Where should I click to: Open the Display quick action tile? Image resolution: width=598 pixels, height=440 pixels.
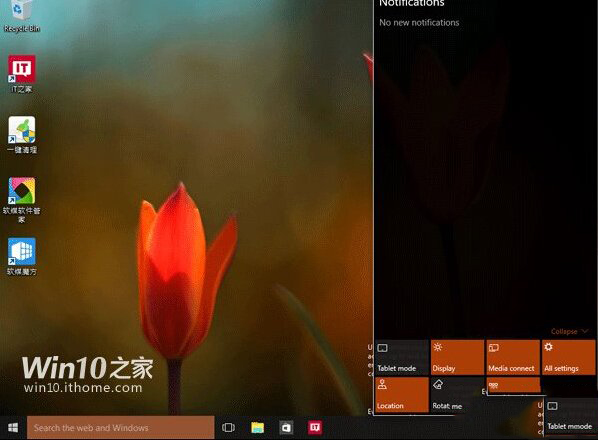coord(457,357)
